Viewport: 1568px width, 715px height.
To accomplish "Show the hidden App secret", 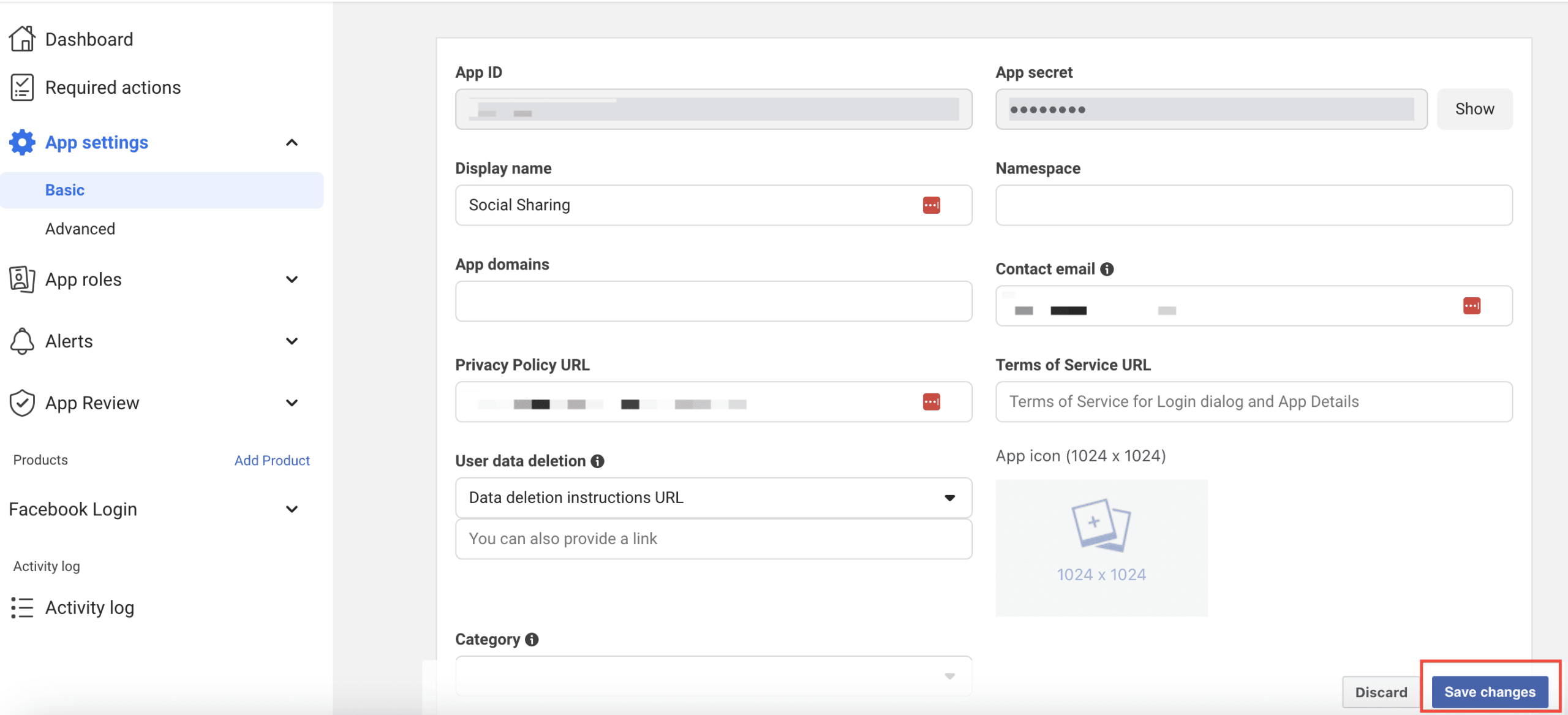I will click(x=1476, y=108).
